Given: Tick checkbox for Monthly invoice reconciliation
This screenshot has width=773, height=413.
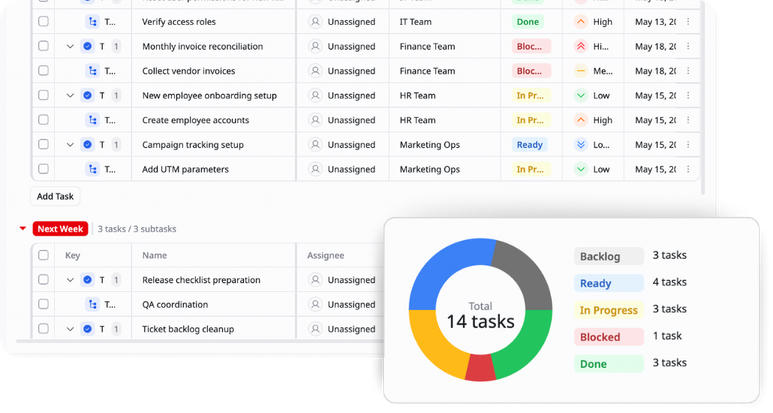Looking at the screenshot, I should (x=43, y=46).
